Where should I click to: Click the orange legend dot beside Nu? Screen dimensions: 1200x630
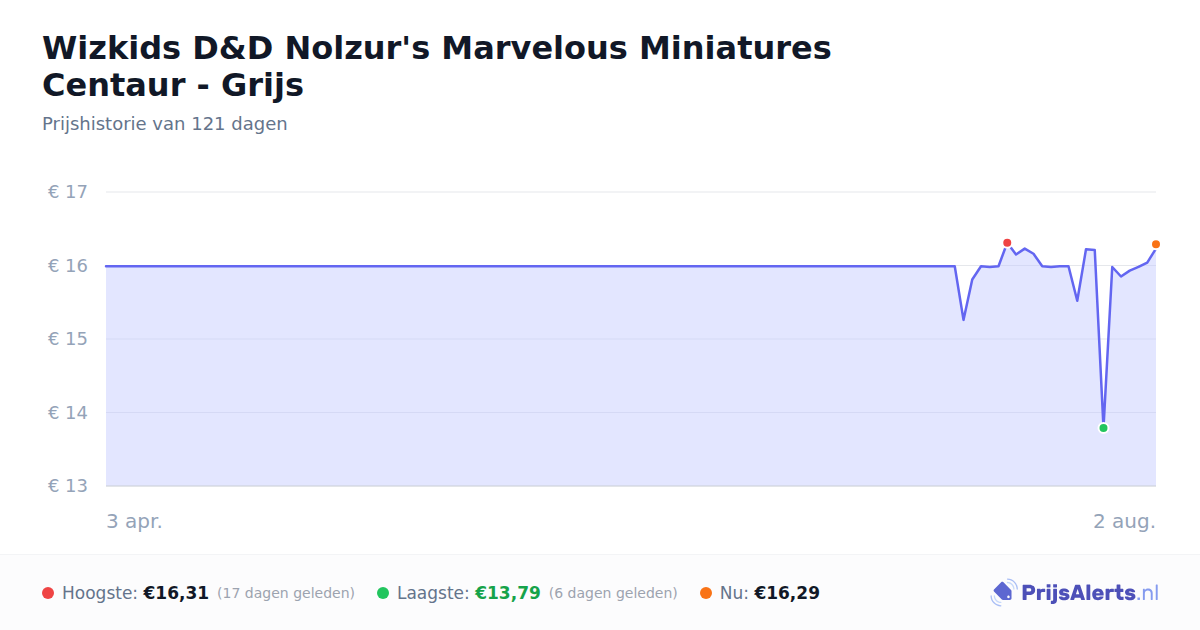pos(706,593)
